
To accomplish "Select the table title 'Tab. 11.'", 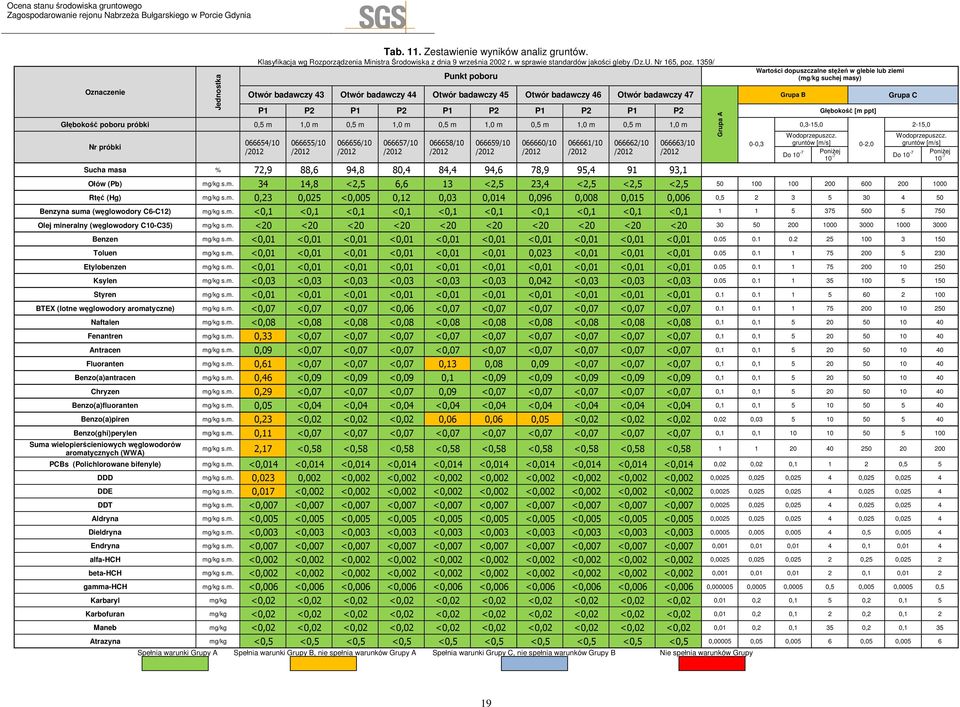I will coord(402,52).
